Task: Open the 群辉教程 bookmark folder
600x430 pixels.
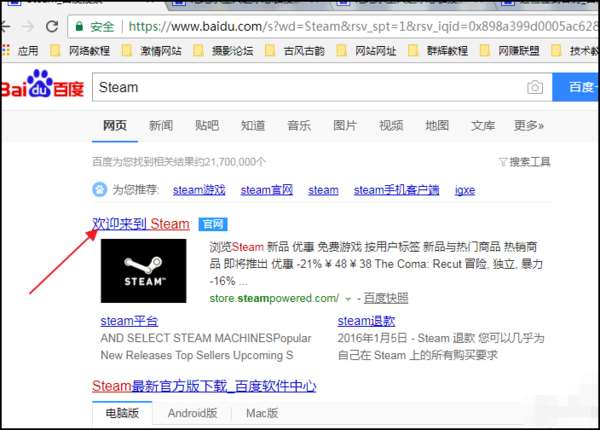Action: click(x=438, y=50)
